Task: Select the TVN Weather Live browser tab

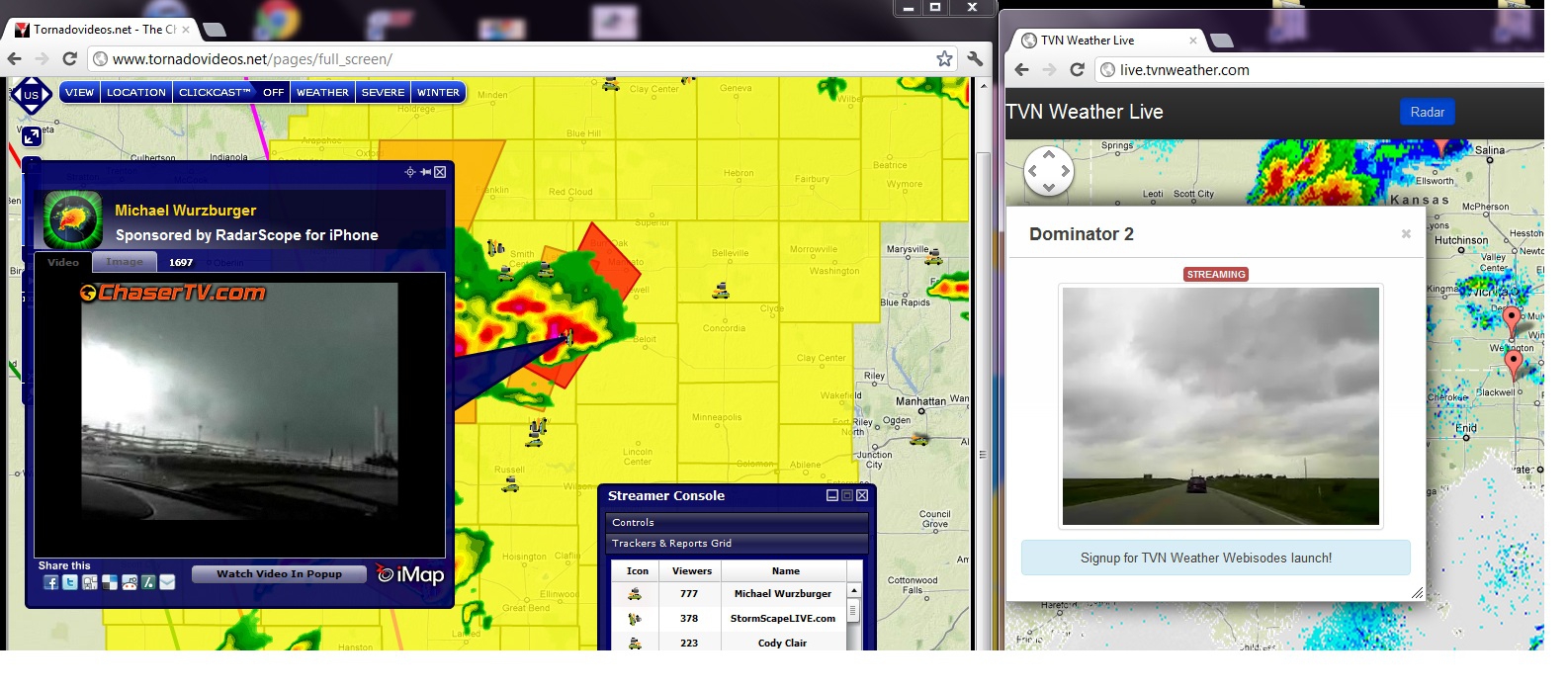Action: point(1109,41)
